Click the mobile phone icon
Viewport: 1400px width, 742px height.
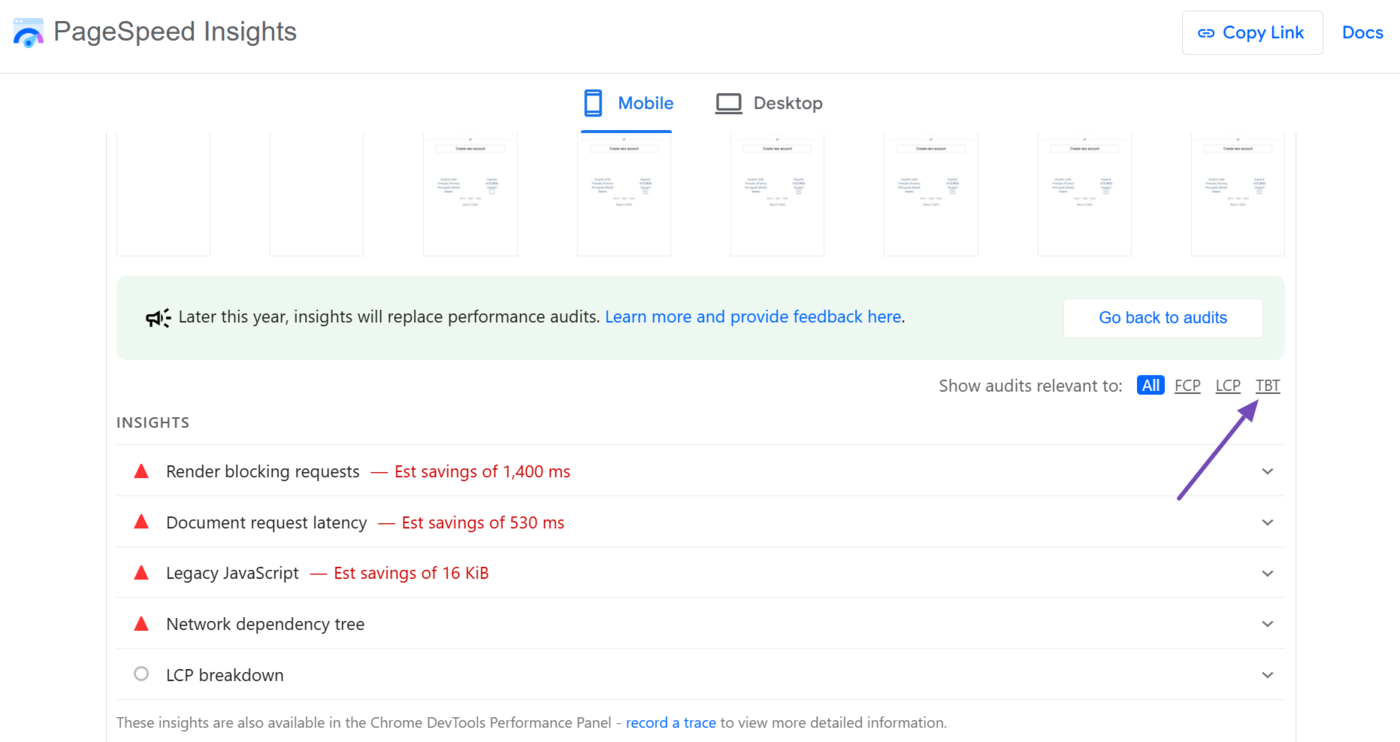(x=593, y=103)
